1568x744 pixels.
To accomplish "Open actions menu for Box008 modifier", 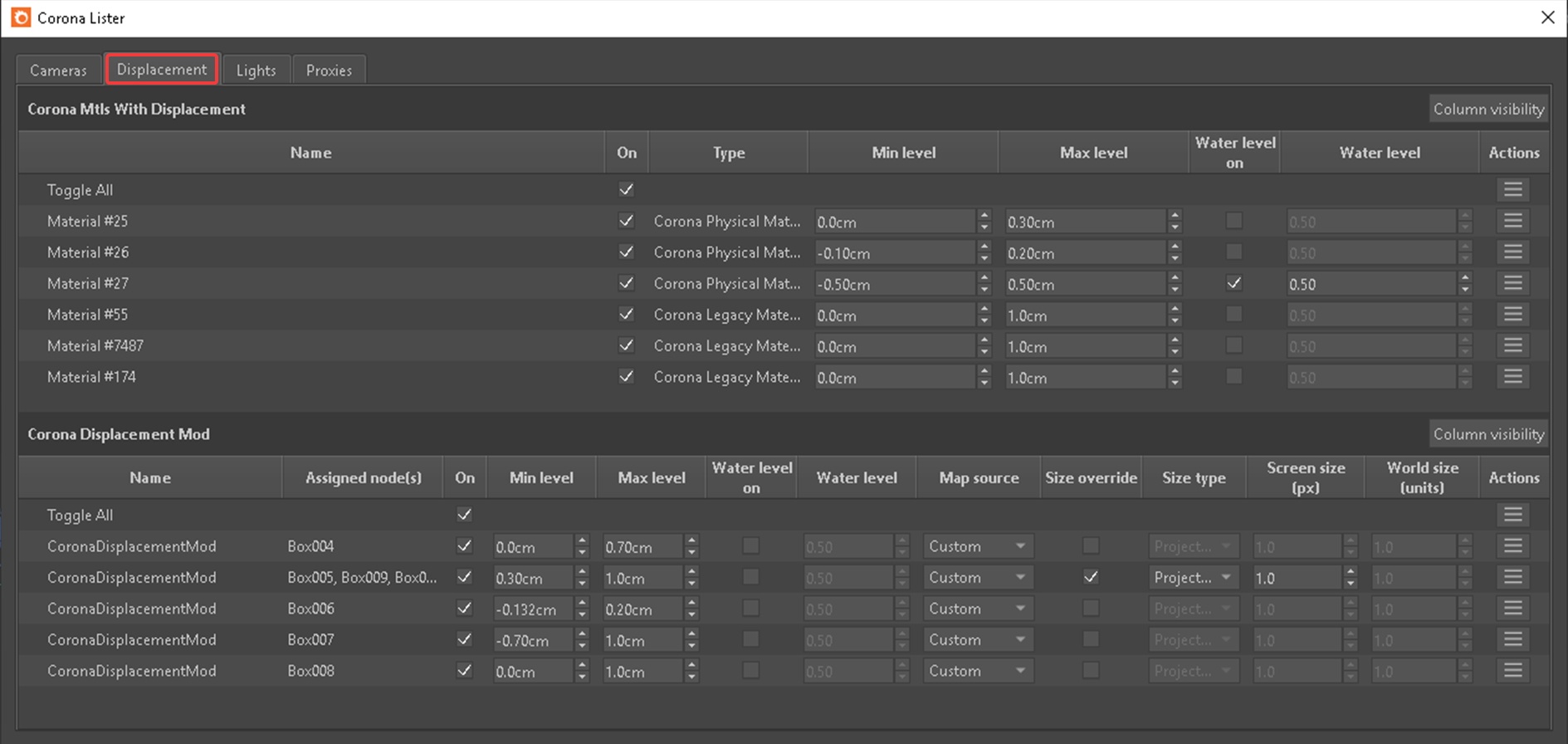I will (1512, 671).
